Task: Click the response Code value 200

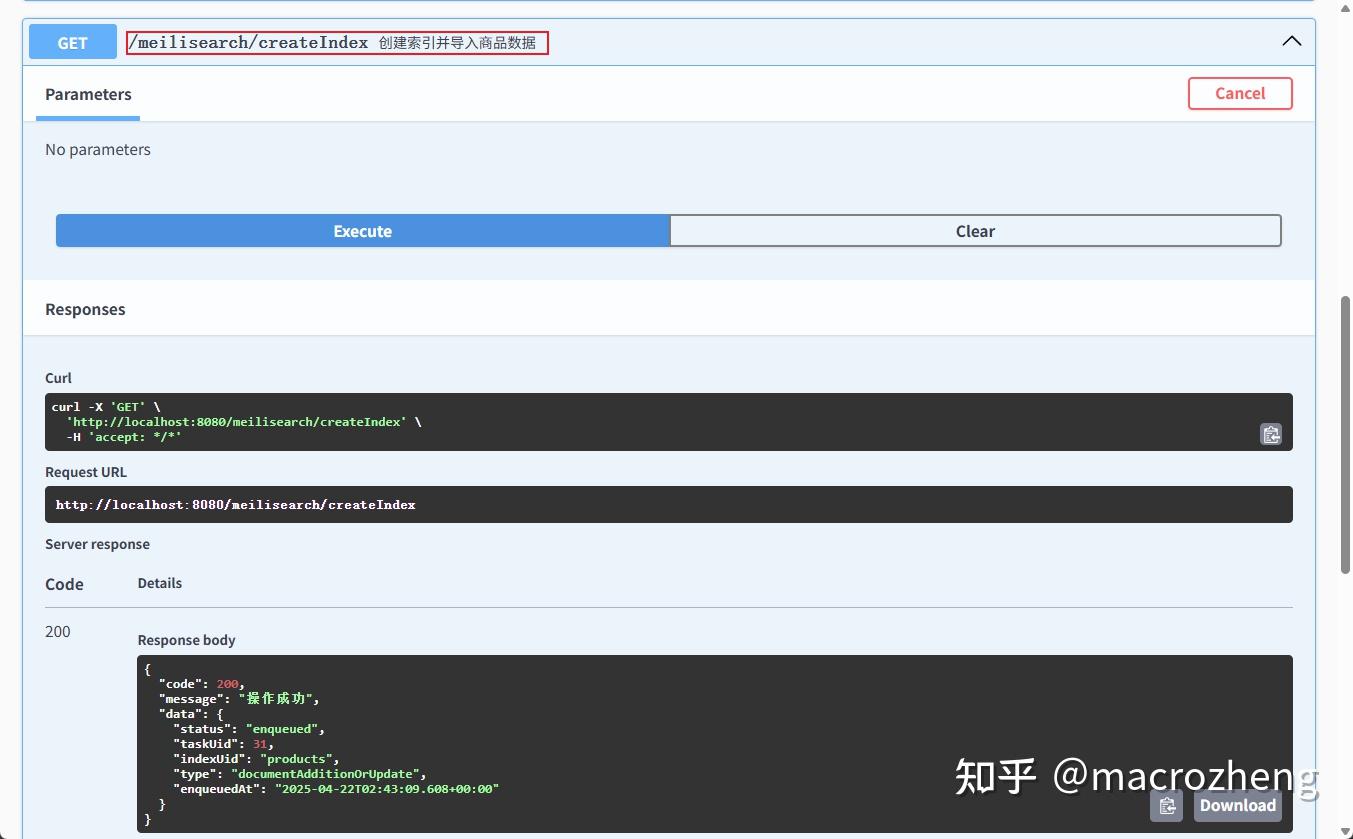Action: pos(57,631)
